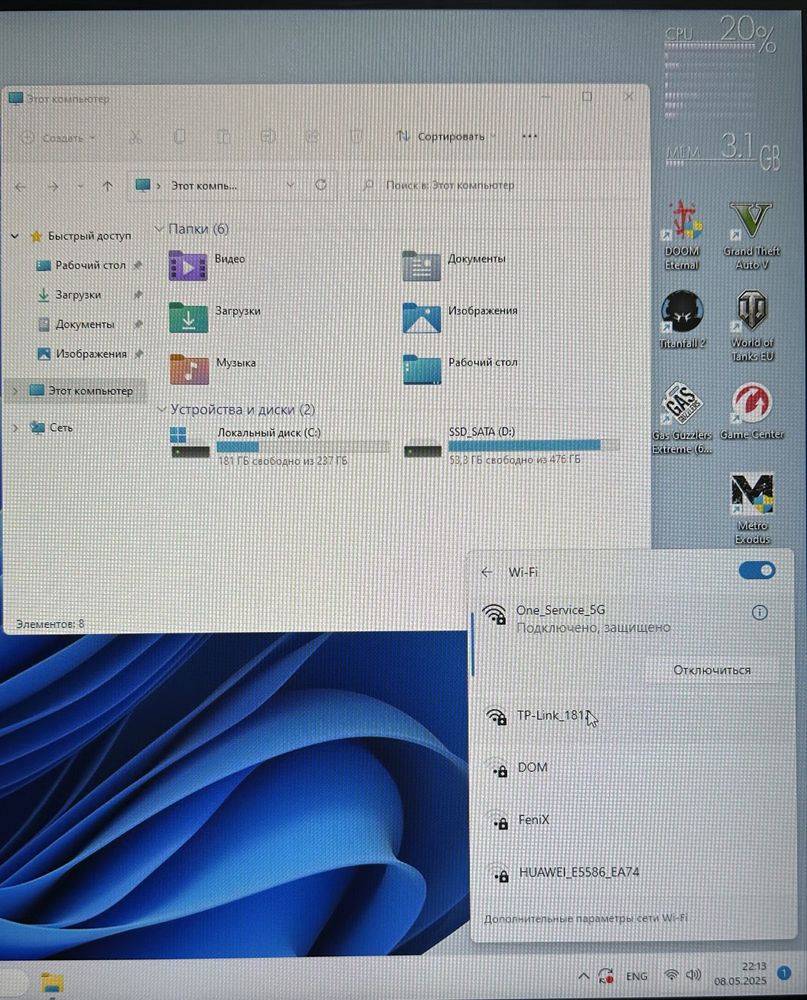The height and width of the screenshot is (1000, 807).
Task: Show One_Service_5G network properties info icon
Action: (x=759, y=612)
